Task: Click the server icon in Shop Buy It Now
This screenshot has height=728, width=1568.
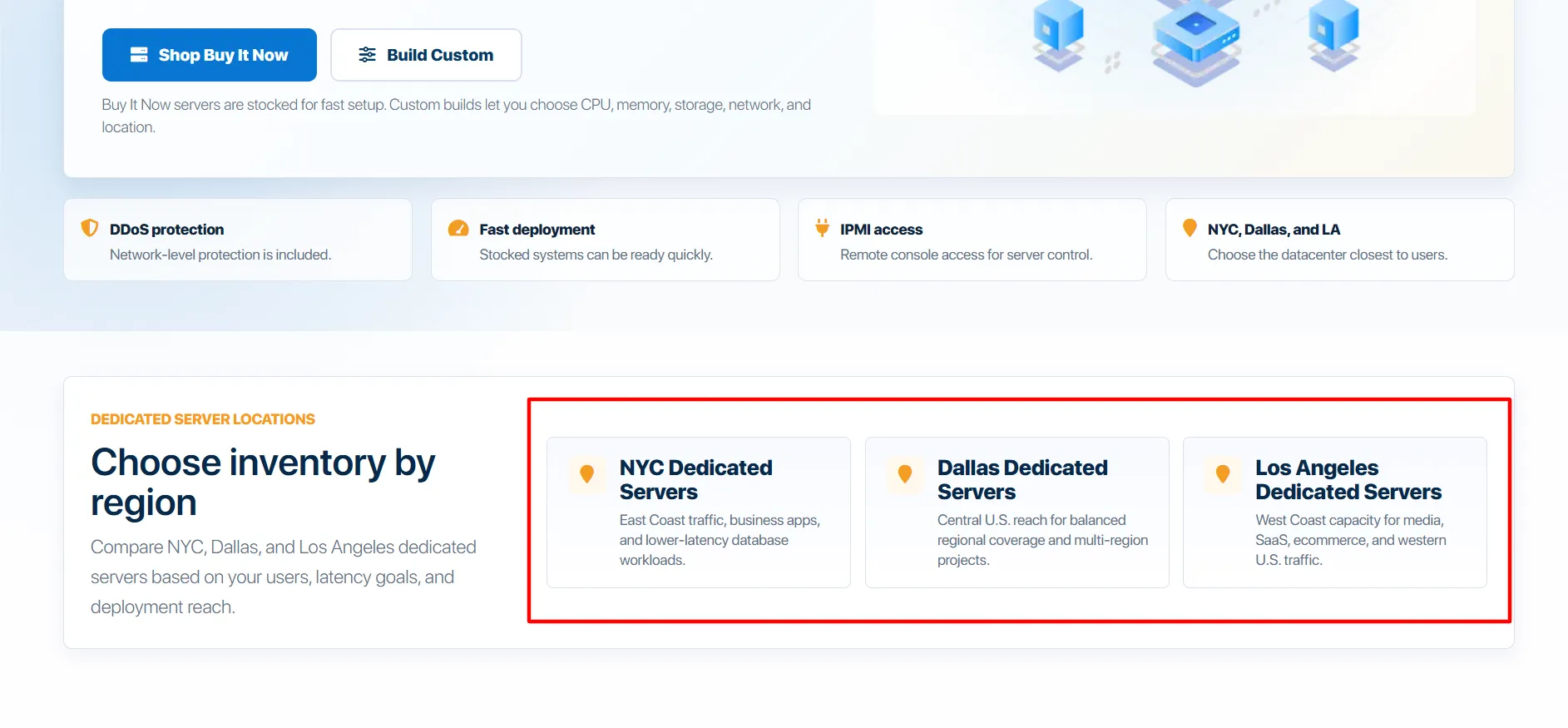Action: (139, 55)
